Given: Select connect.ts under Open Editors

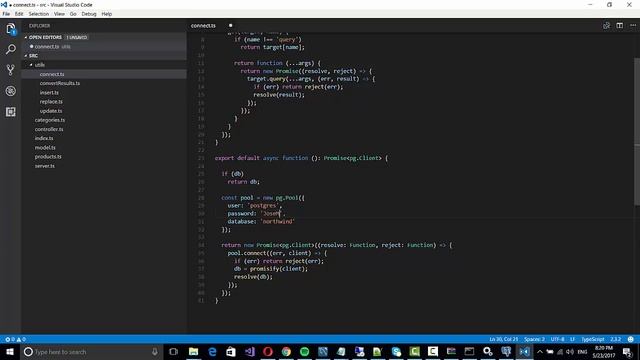Looking at the screenshot, I should click(x=104, y=47).
